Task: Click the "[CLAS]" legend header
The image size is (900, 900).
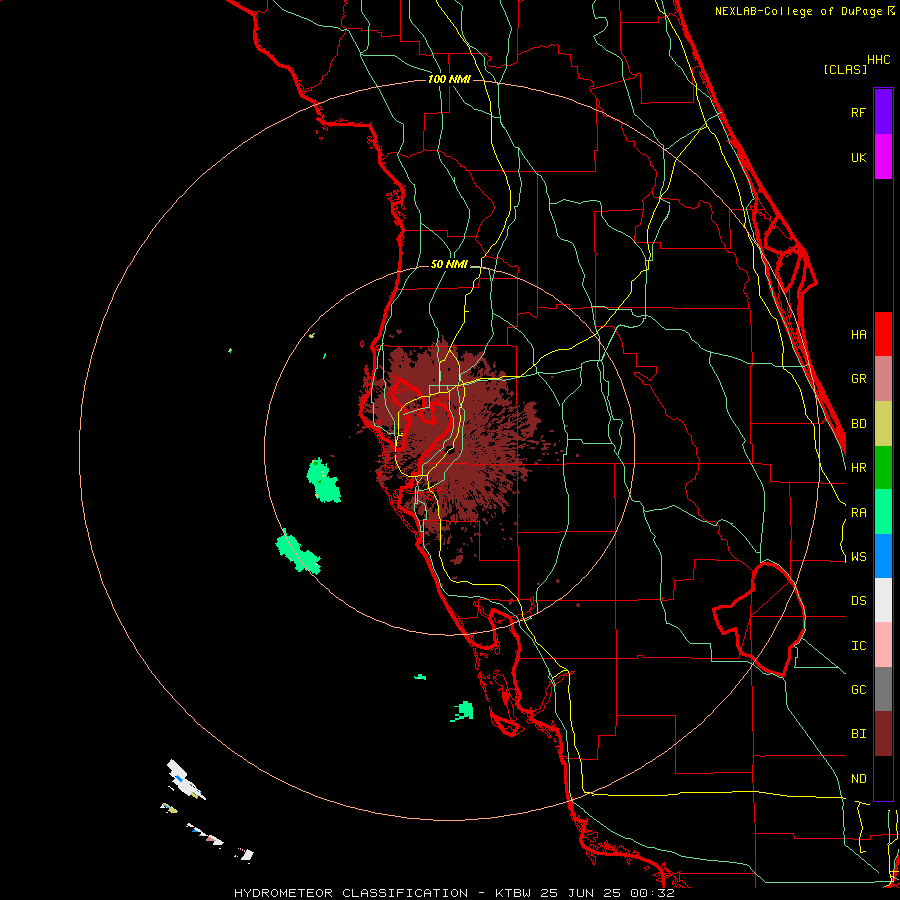Action: click(x=845, y=69)
